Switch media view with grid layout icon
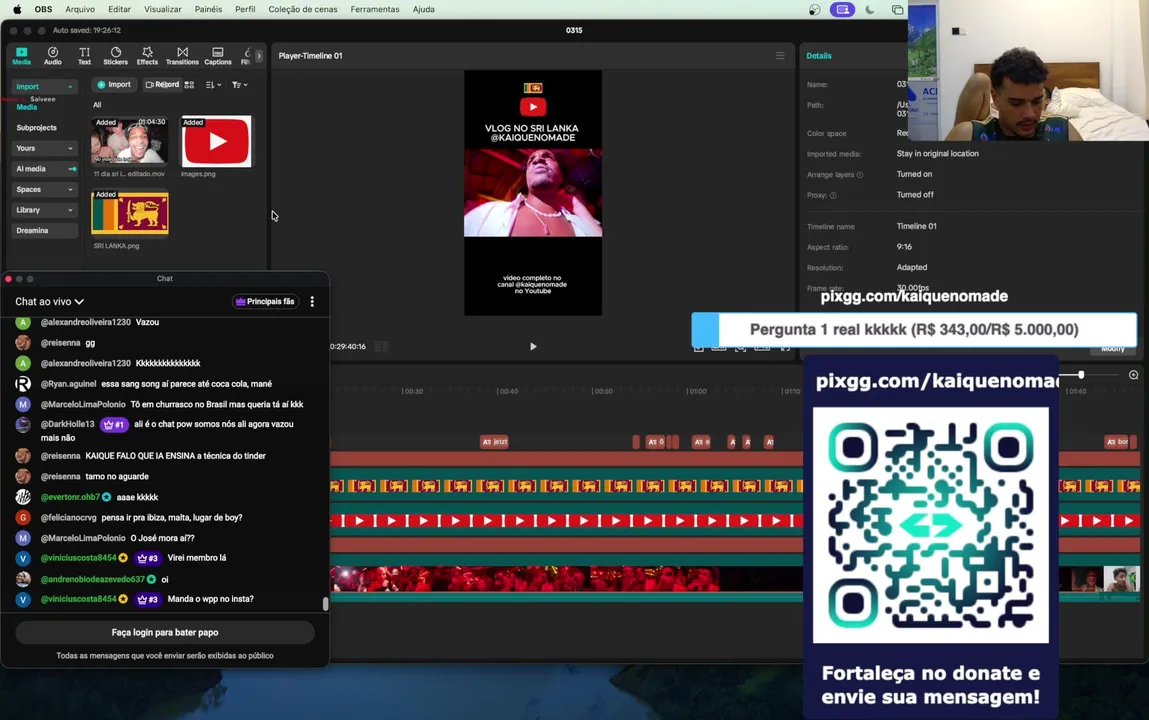The height and width of the screenshot is (720, 1149). [x=190, y=85]
